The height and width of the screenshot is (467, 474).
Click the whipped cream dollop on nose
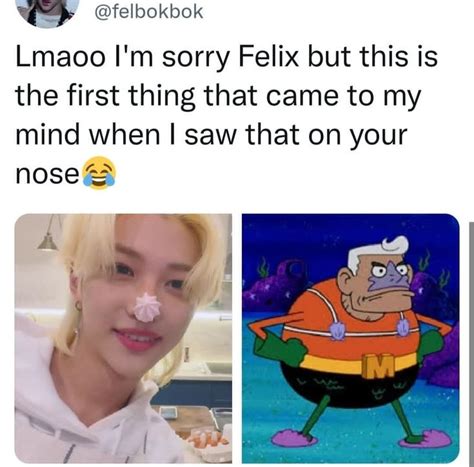point(147,307)
